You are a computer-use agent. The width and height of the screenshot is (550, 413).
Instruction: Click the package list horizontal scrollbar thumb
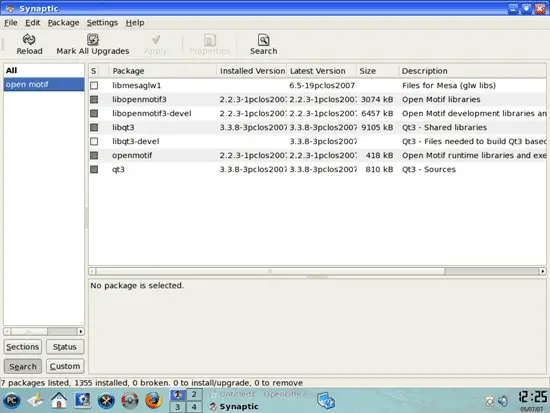(x=270, y=271)
